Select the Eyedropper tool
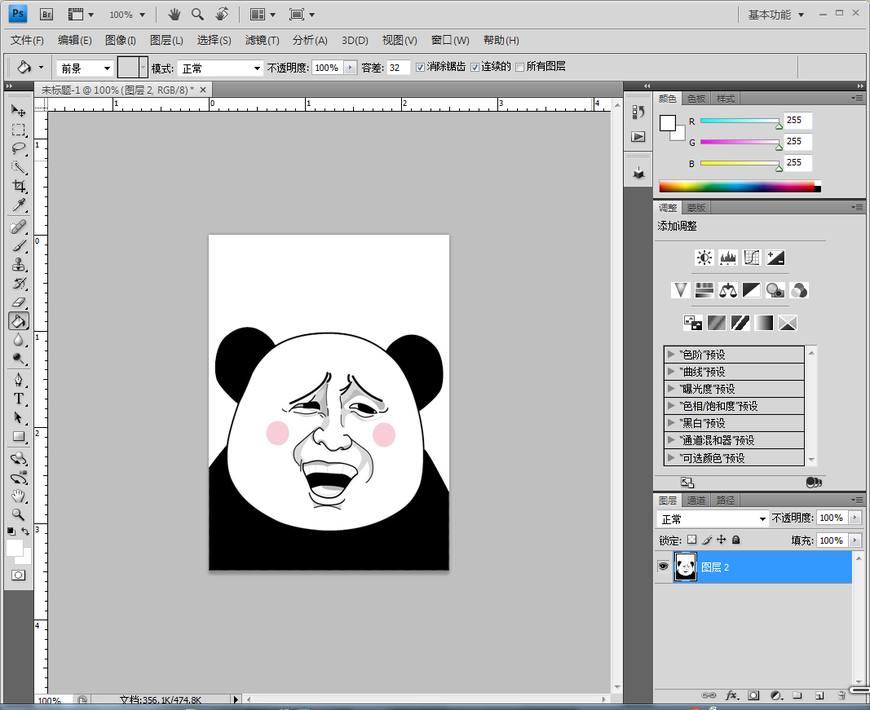 (18, 206)
